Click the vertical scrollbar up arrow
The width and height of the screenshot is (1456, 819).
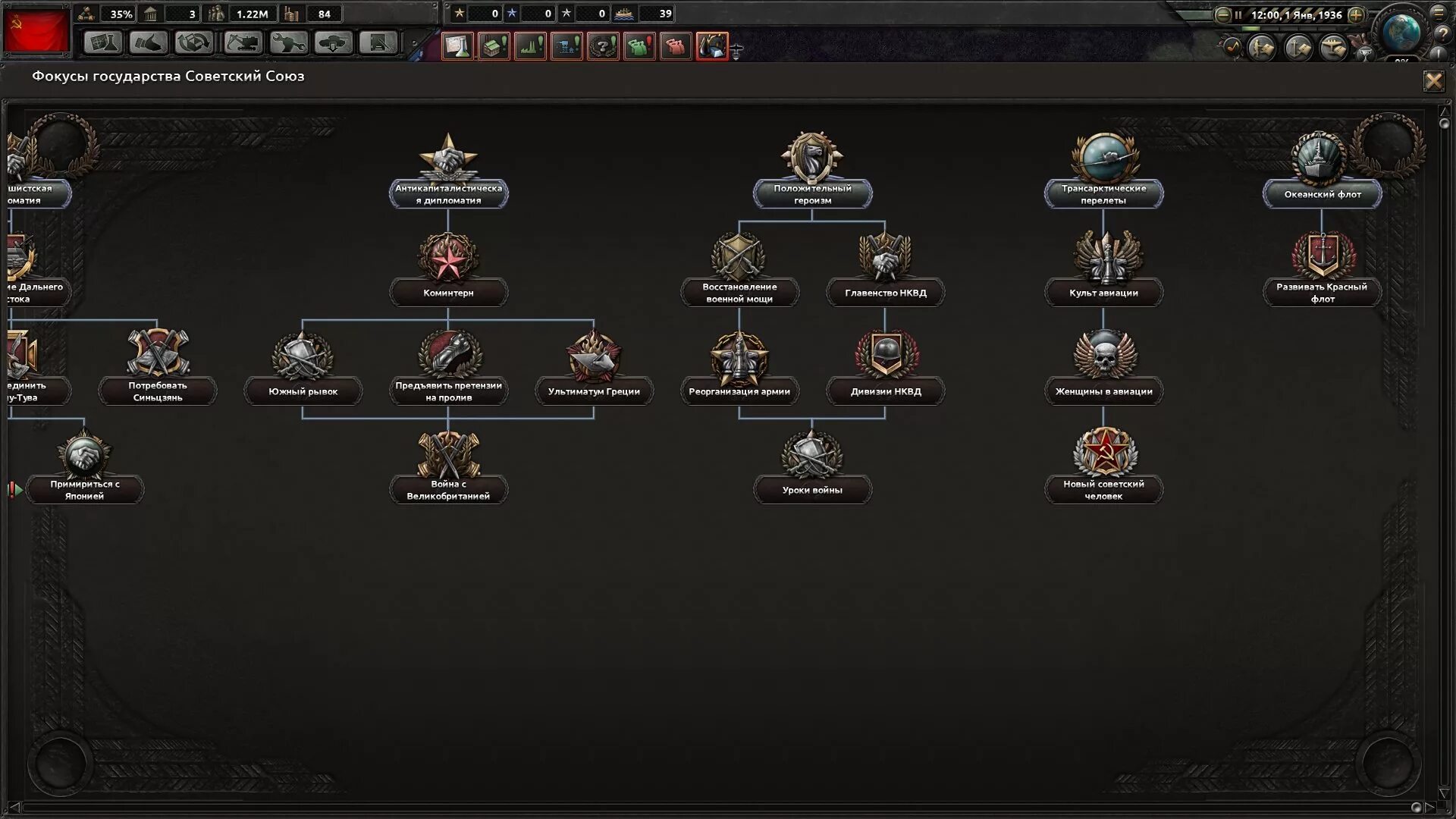pyautogui.click(x=1444, y=111)
